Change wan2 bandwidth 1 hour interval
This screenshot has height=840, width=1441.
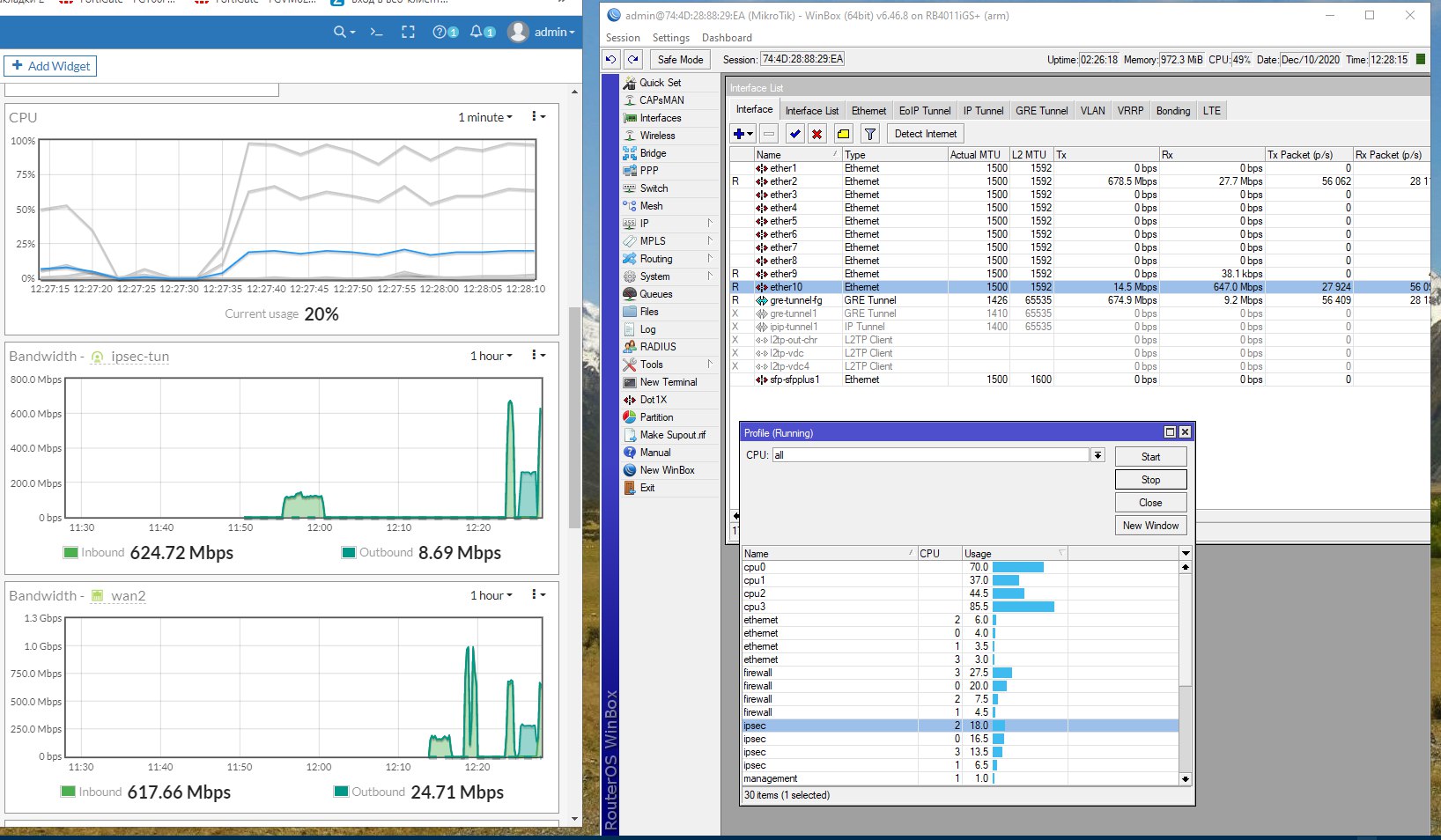[491, 595]
